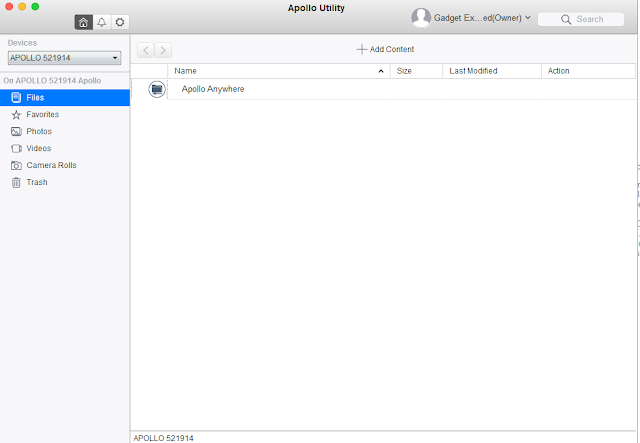
Task: Sort by the Last Modified column
Action: (x=492, y=71)
